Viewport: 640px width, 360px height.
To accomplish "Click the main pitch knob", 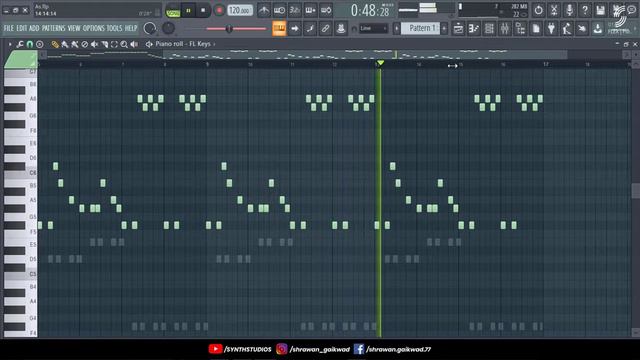I will click(168, 28).
